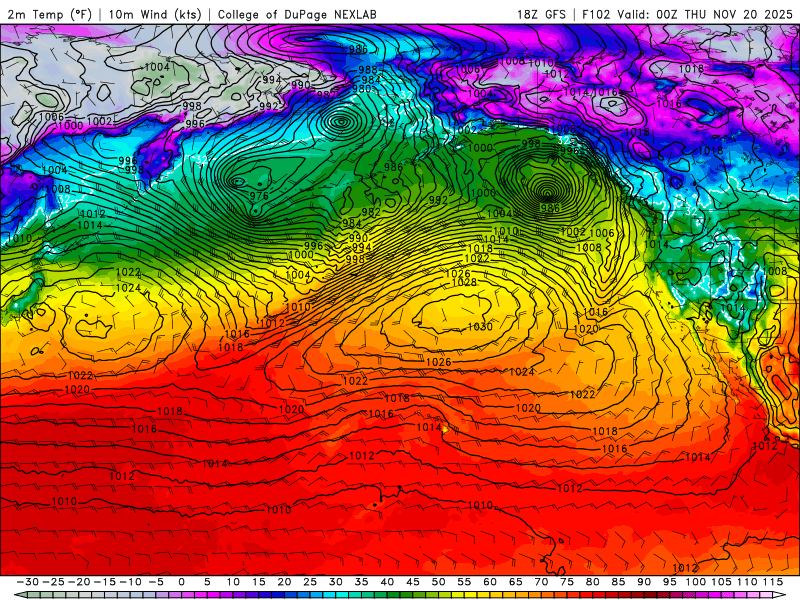
Task: Click the 110 value on the temperature legend
Action: [x=747, y=582]
